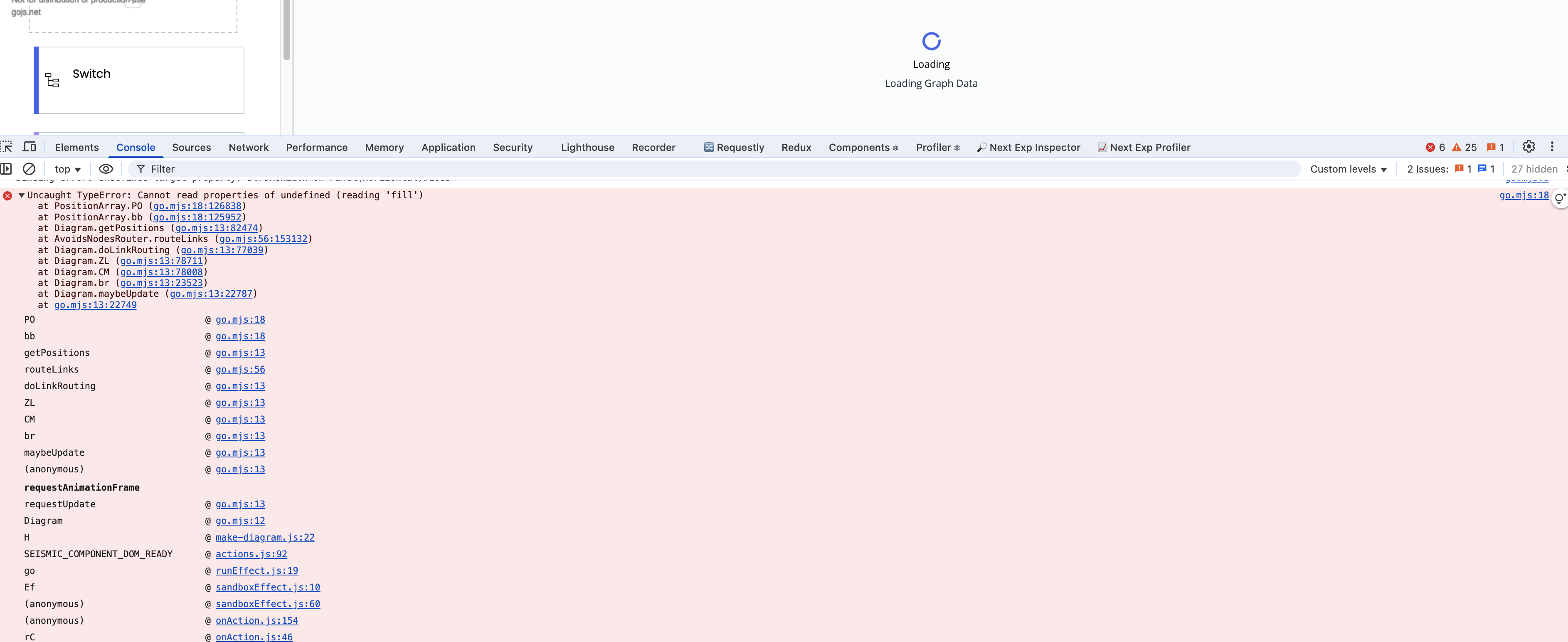Open the Next Exp Profiler tab
This screenshot has width=1568, height=642.
coord(1144,148)
